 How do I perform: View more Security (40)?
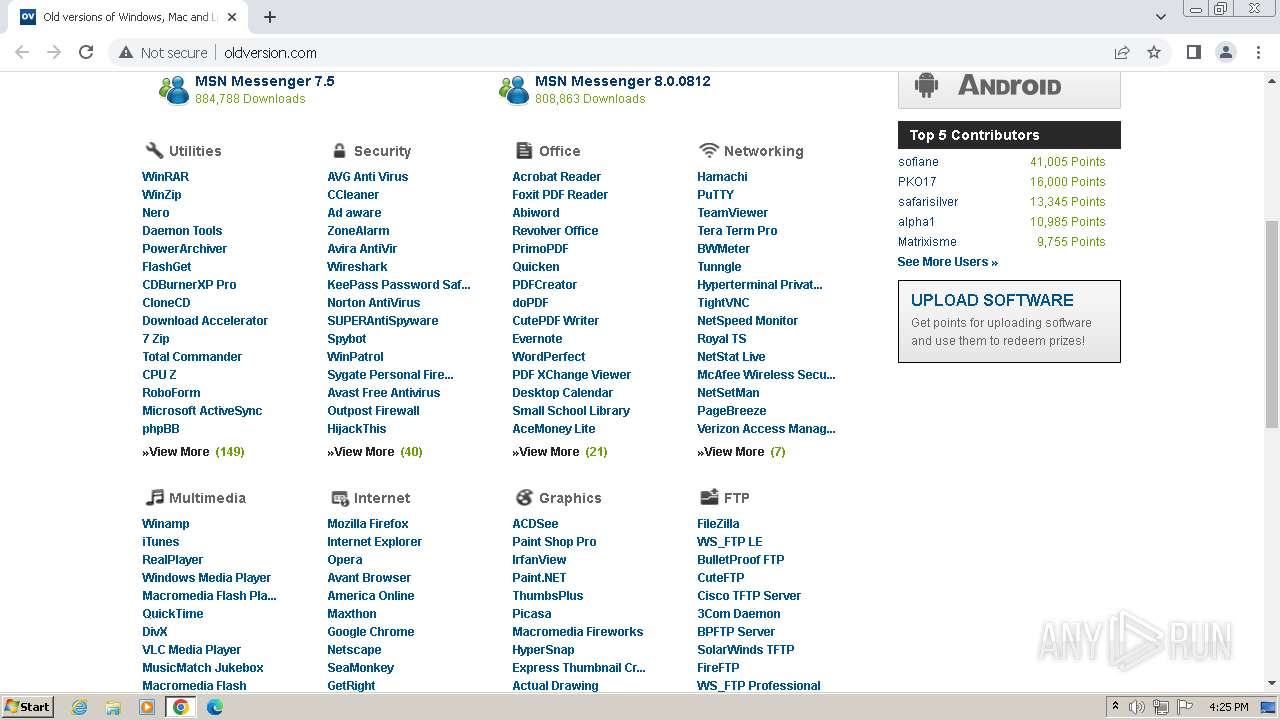click(x=375, y=452)
